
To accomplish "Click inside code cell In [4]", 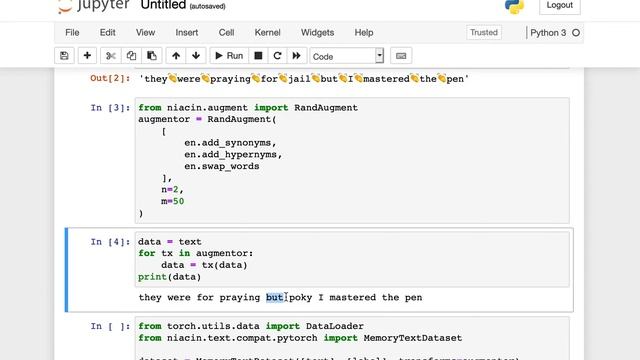I will coord(352,259).
